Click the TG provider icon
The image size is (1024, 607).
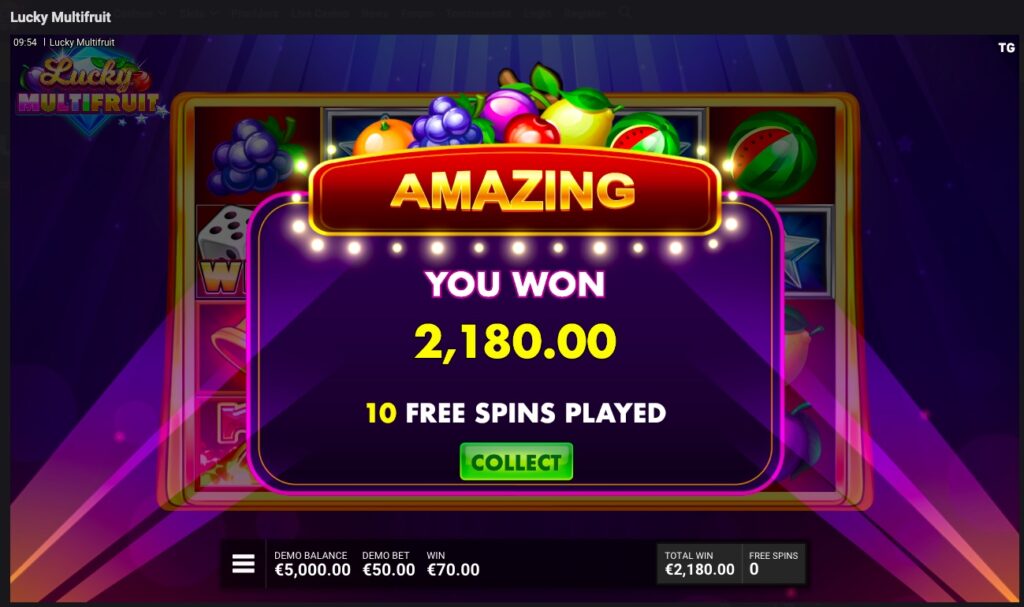tap(1006, 48)
